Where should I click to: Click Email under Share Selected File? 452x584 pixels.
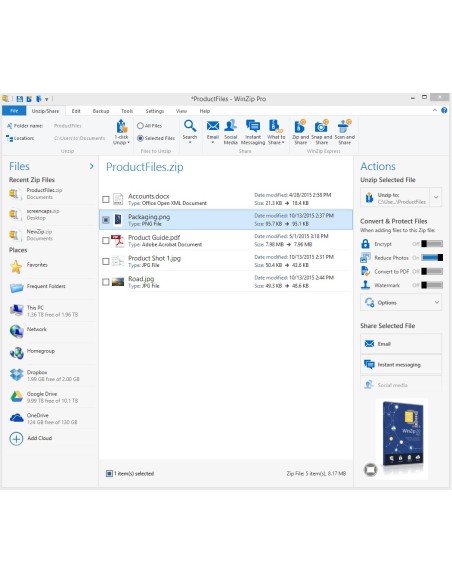[401, 344]
